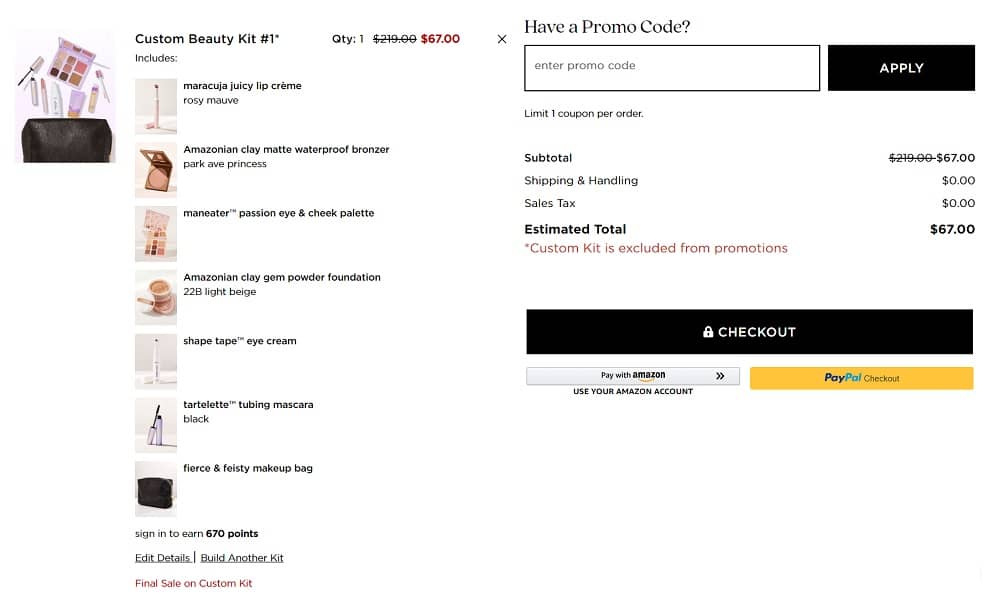This screenshot has width=989, height=600.
Task: Click the Custom Beauty Kit #1 title
Action: [x=207, y=39]
